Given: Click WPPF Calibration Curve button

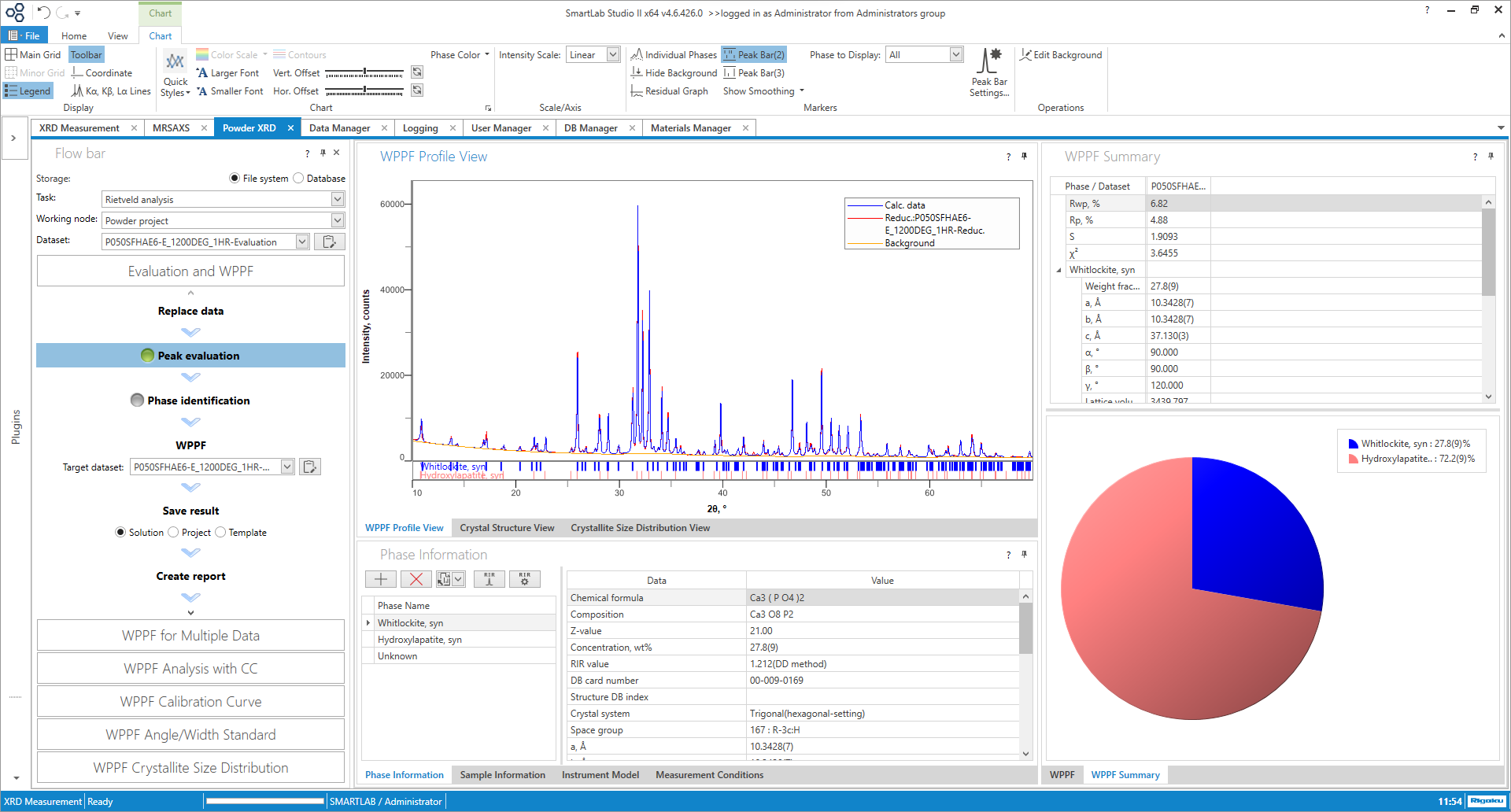Looking at the screenshot, I should [x=190, y=702].
